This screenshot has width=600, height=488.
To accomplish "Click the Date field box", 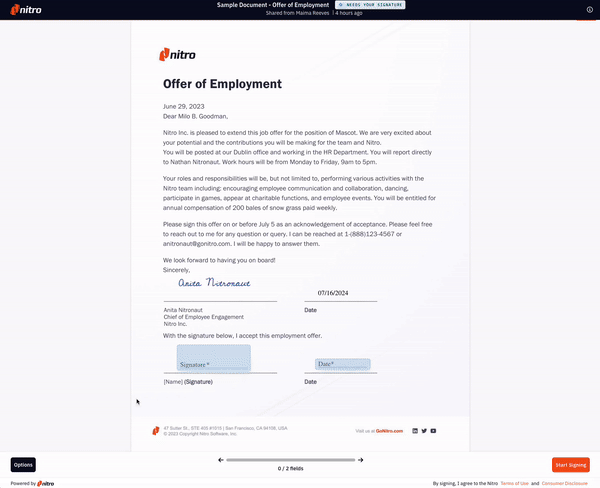I will pos(342,365).
